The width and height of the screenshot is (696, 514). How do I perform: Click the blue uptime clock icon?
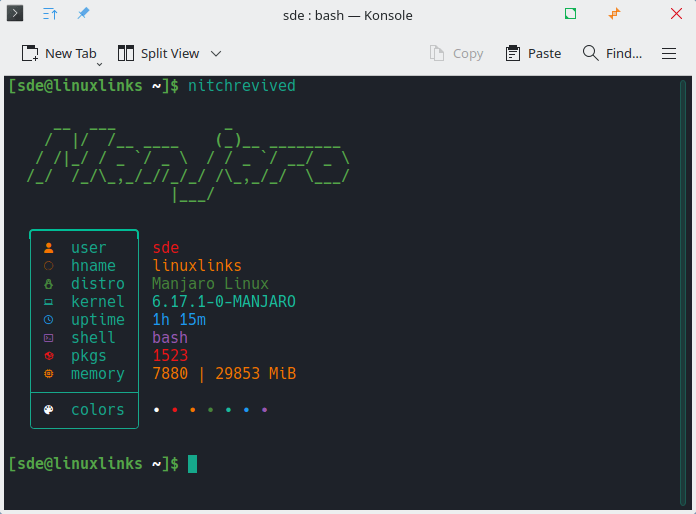(x=49, y=320)
